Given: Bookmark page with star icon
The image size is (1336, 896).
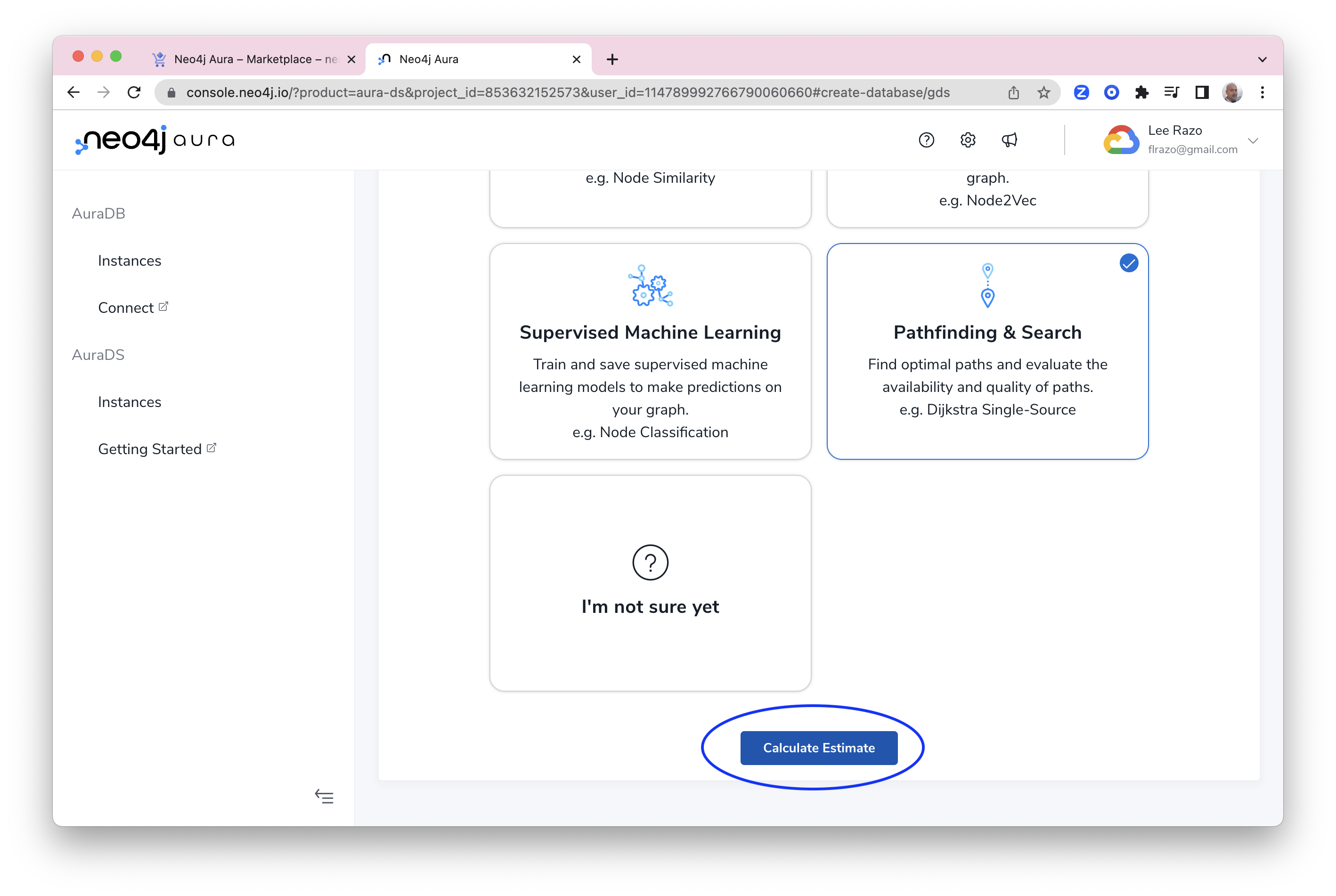Looking at the screenshot, I should pos(1044,93).
